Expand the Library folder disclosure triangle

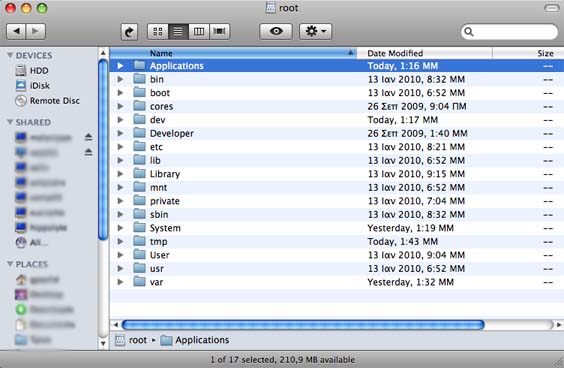coord(120,174)
